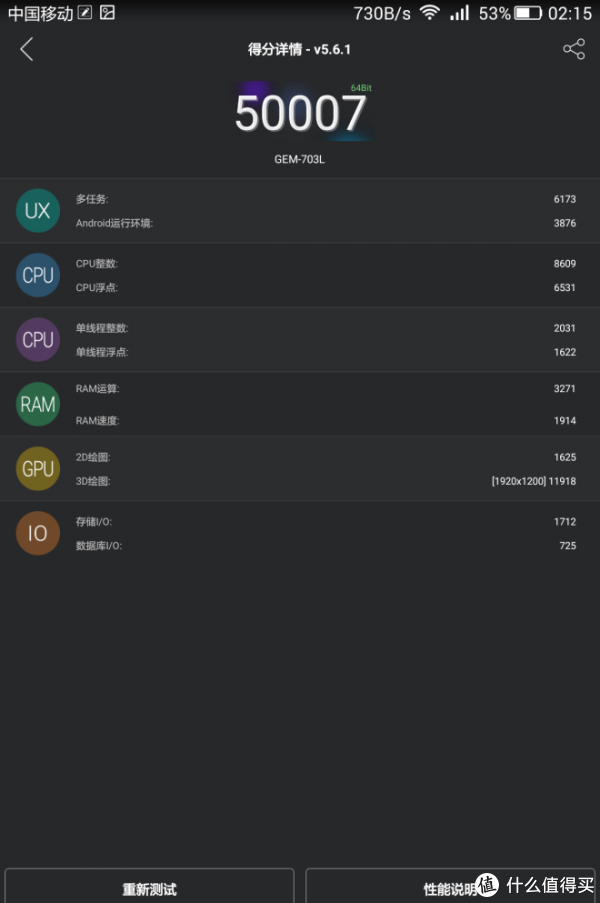Select the brown IO category icon
This screenshot has height=903, width=600.
click(38, 533)
